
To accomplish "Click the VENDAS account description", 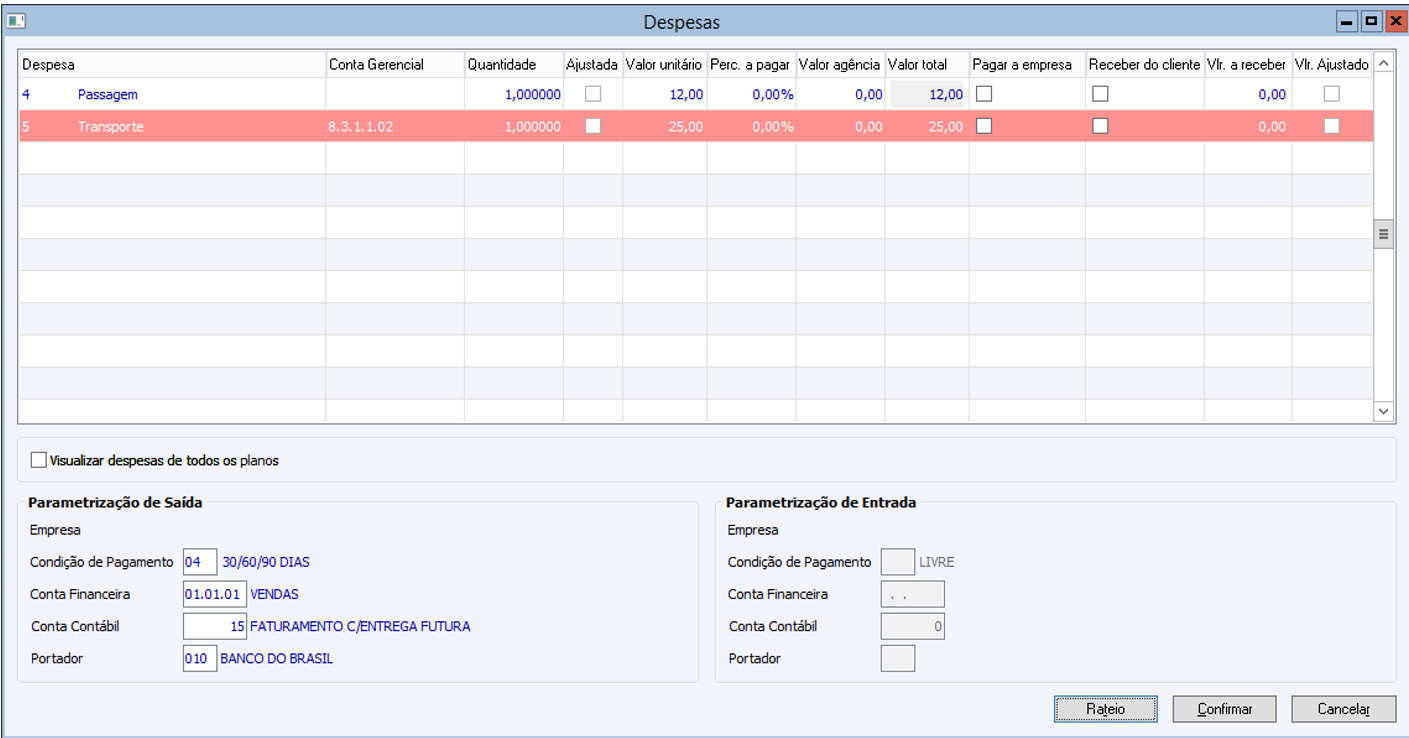I will (x=274, y=594).
